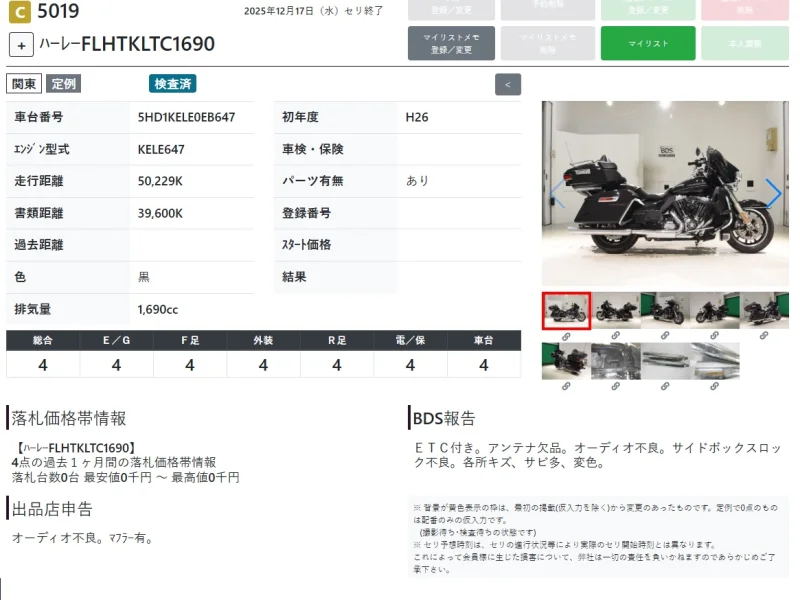
Task: Select the red-bordered first thumbnail
Action: tap(566, 311)
